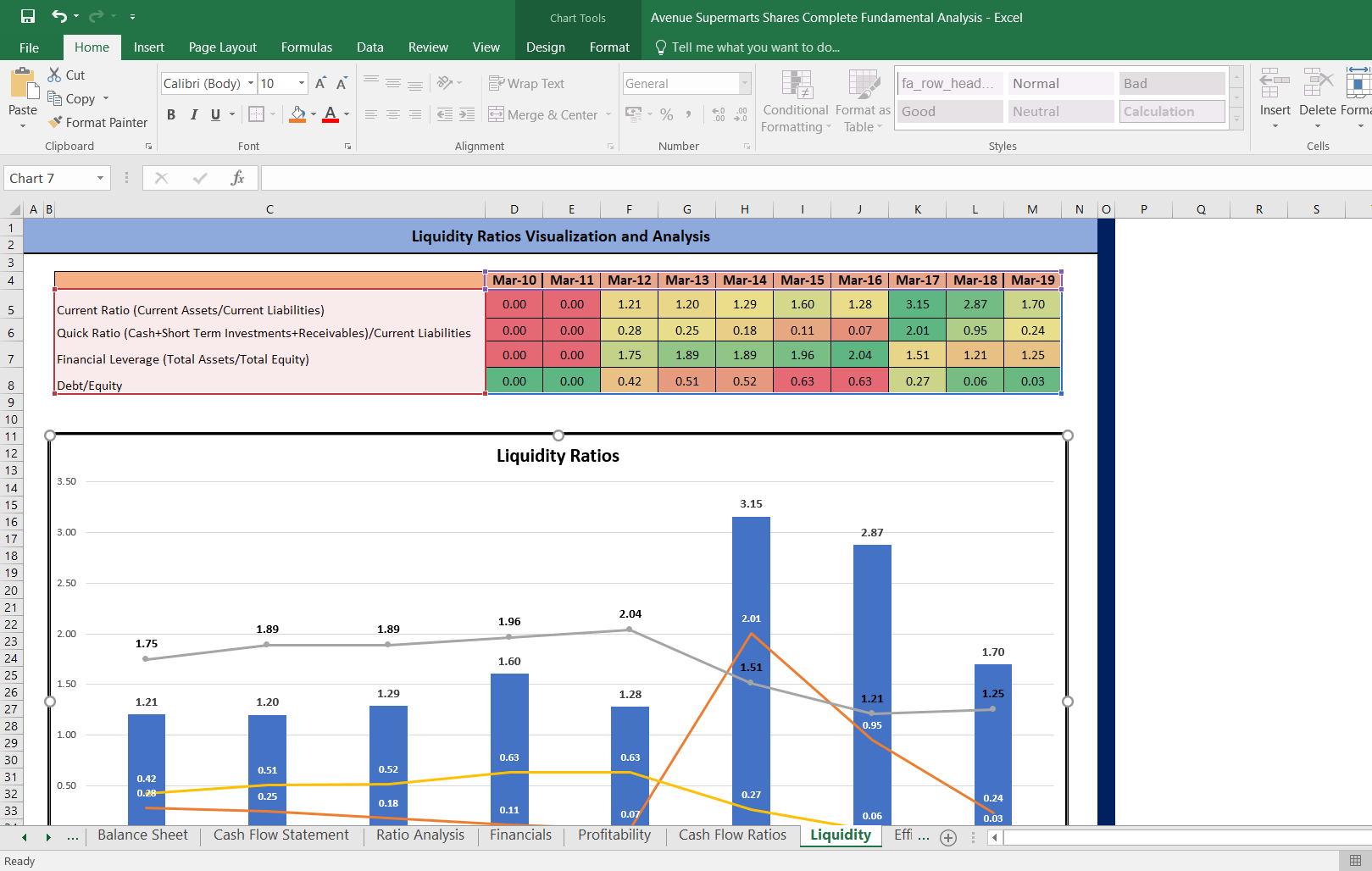1372x871 pixels.
Task: Toggle Wrap Text
Action: point(526,83)
